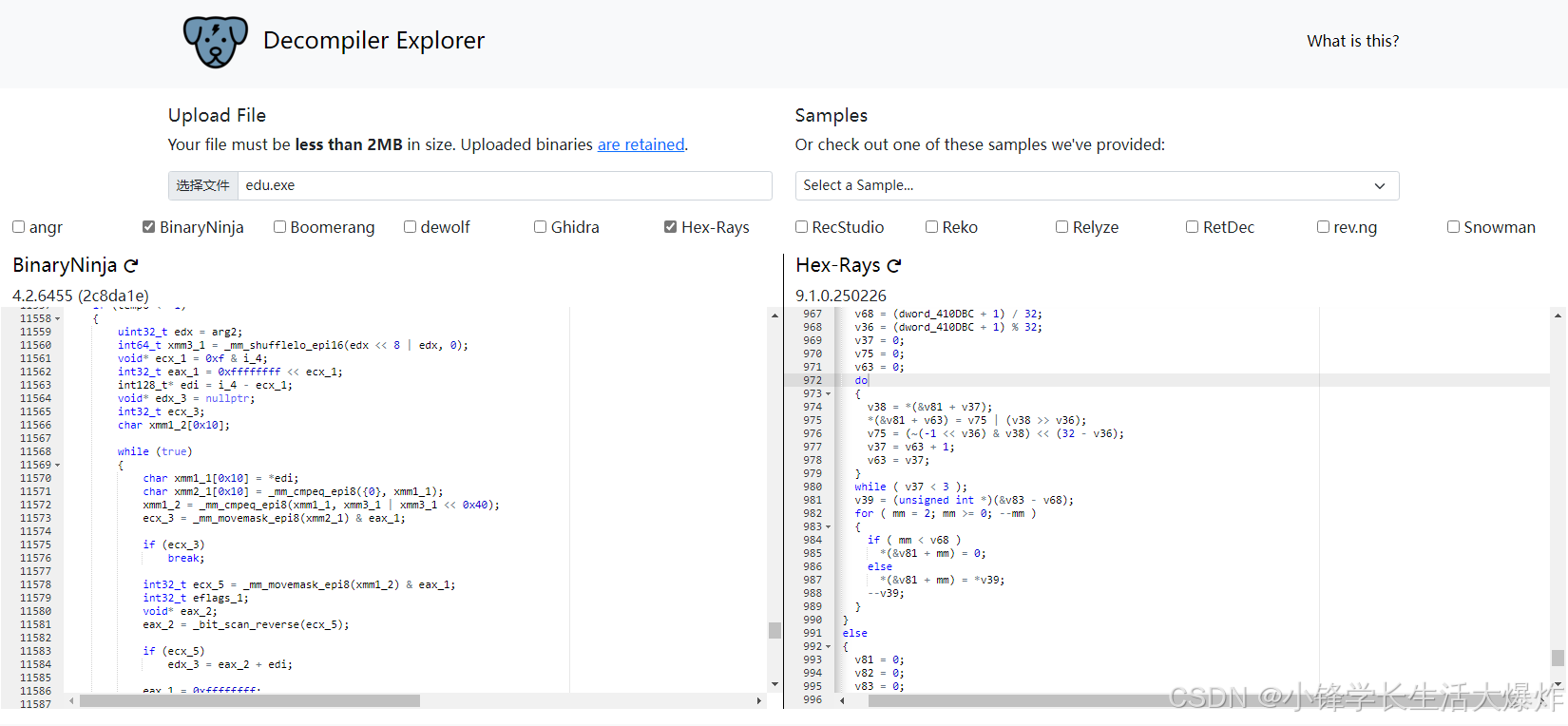The image size is (1568, 726).
Task: Fold Hex-Rays do block at line 973
Action: pos(829,393)
